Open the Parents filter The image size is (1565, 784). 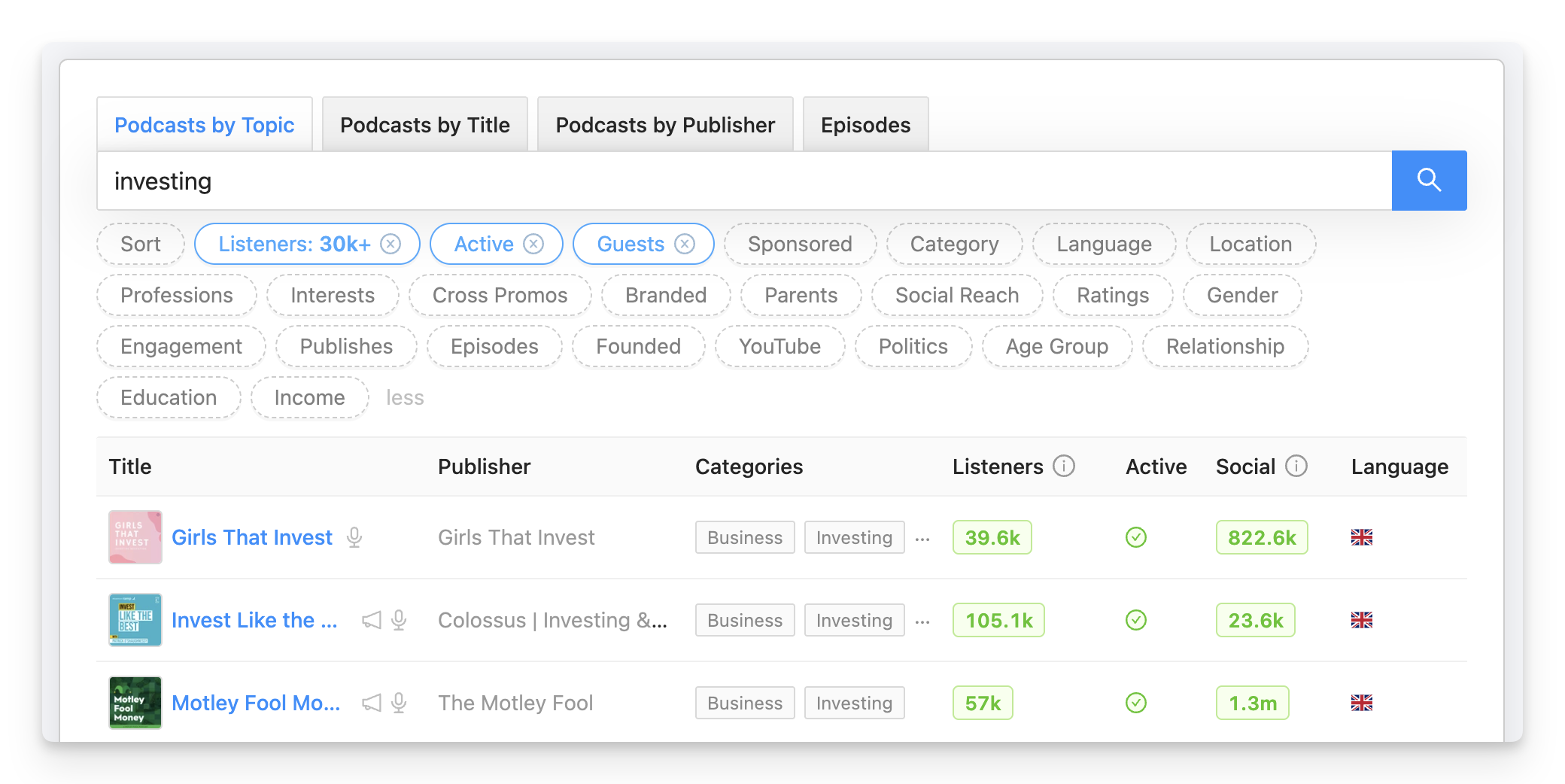[x=801, y=295]
